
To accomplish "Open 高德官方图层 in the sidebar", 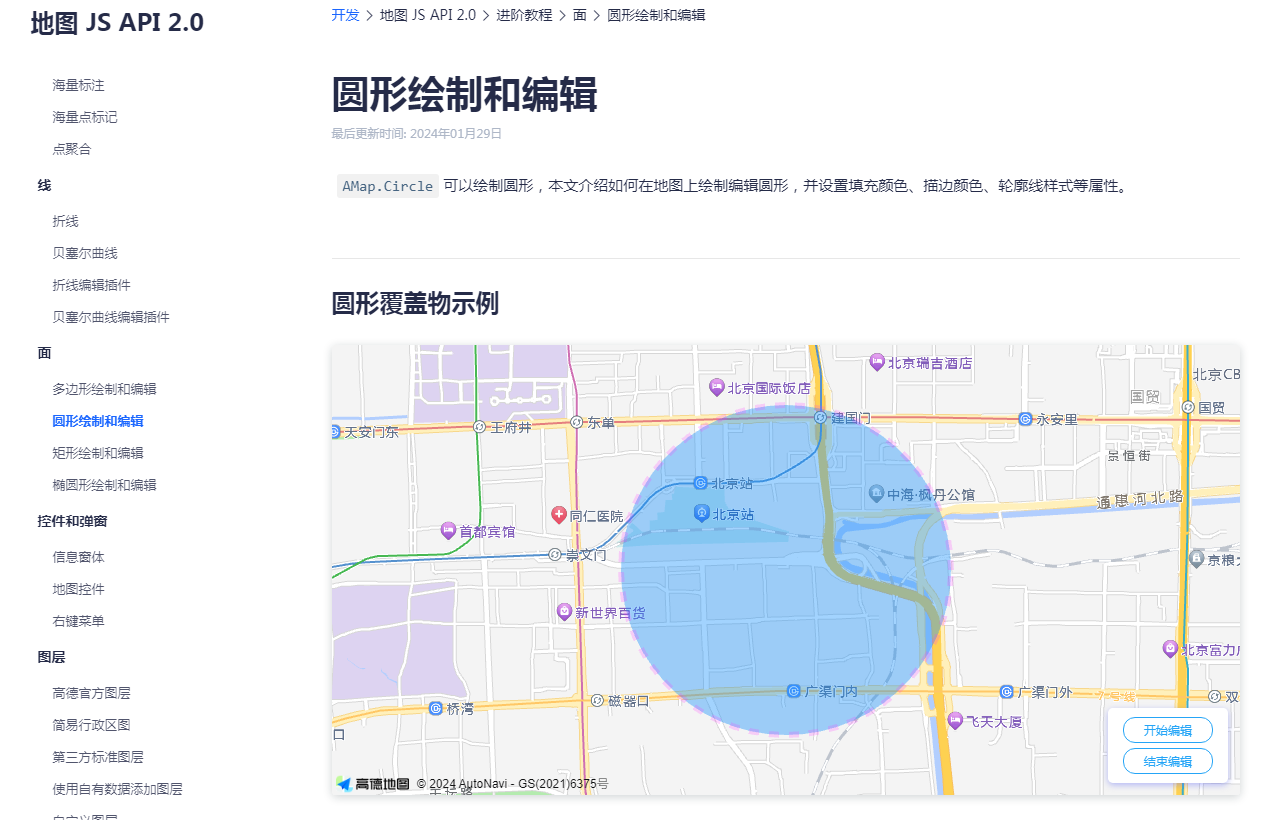I will [x=91, y=693].
